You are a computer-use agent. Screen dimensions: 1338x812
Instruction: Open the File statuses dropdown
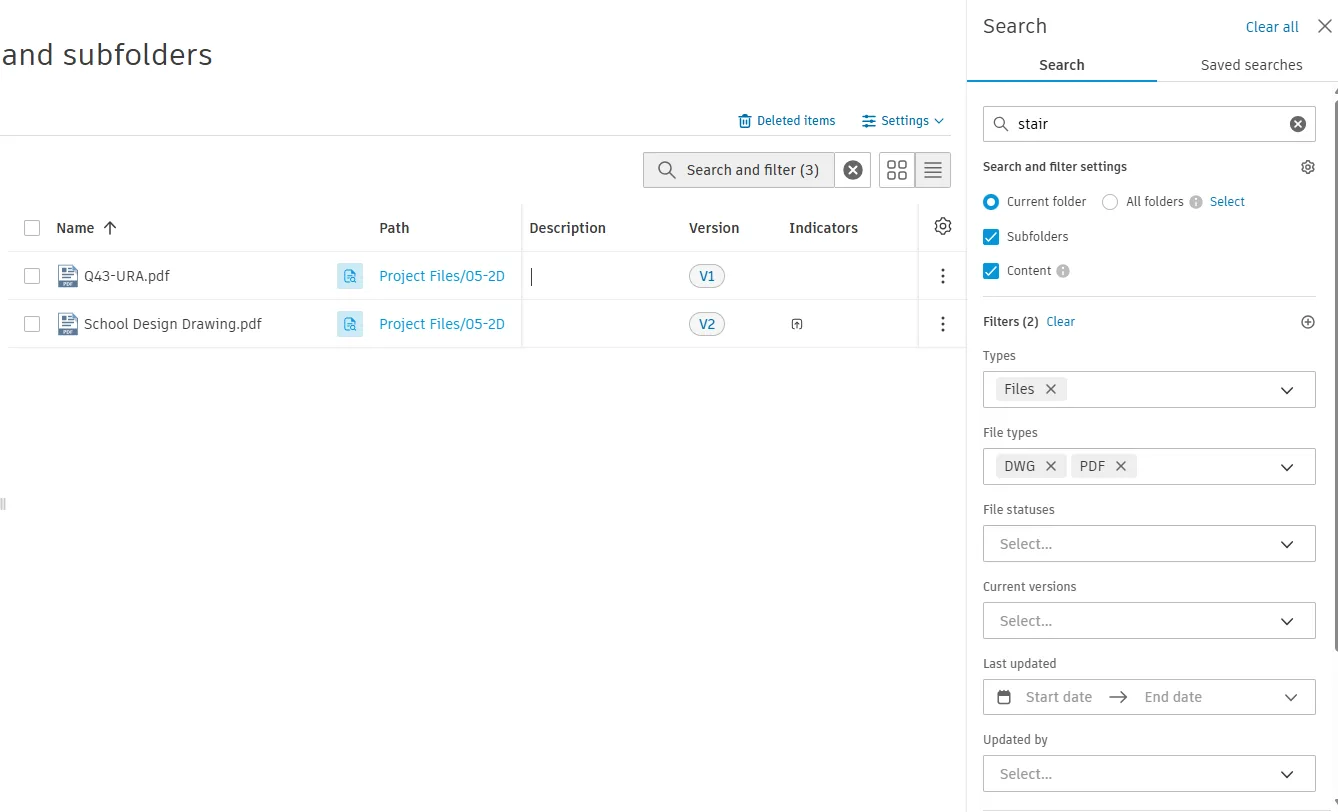[x=1149, y=544]
